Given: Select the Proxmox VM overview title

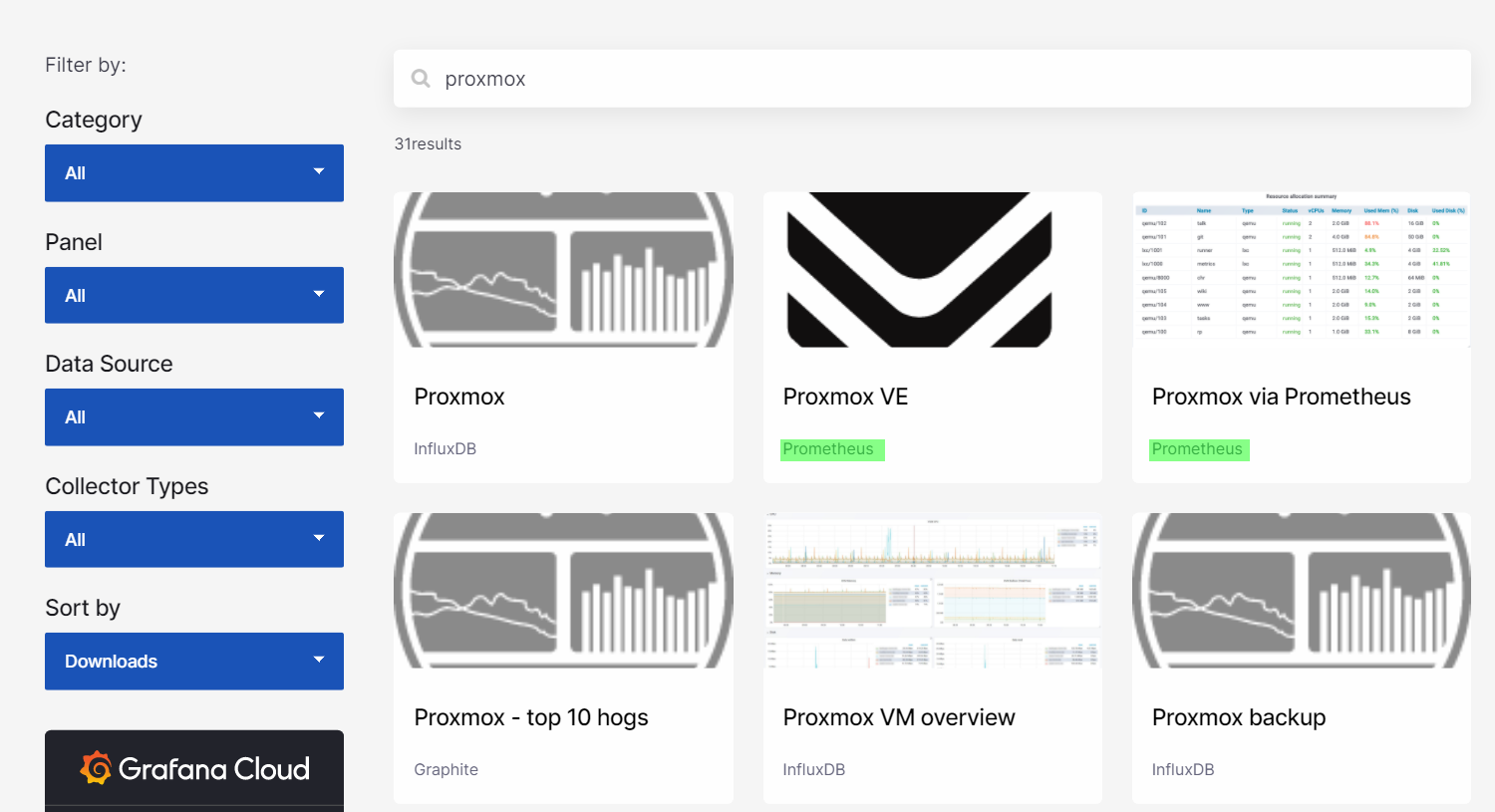Looking at the screenshot, I should [898, 717].
